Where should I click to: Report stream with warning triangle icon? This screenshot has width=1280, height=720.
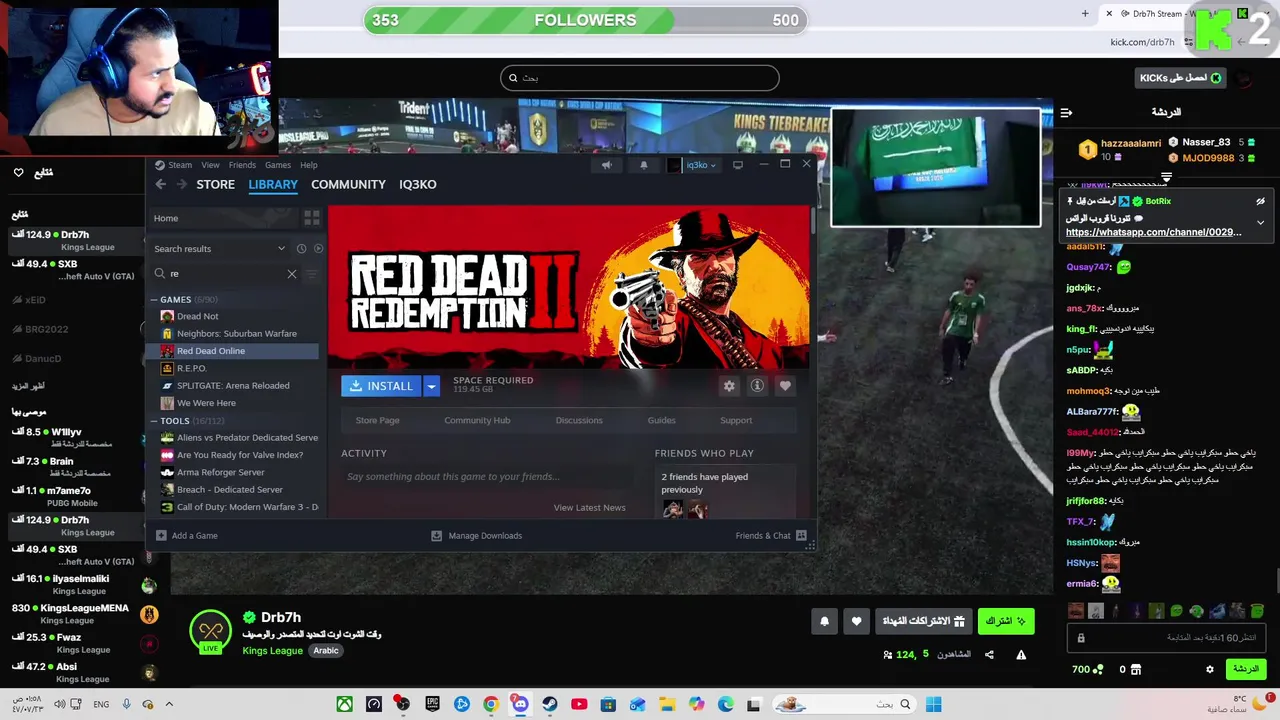tap(1021, 655)
